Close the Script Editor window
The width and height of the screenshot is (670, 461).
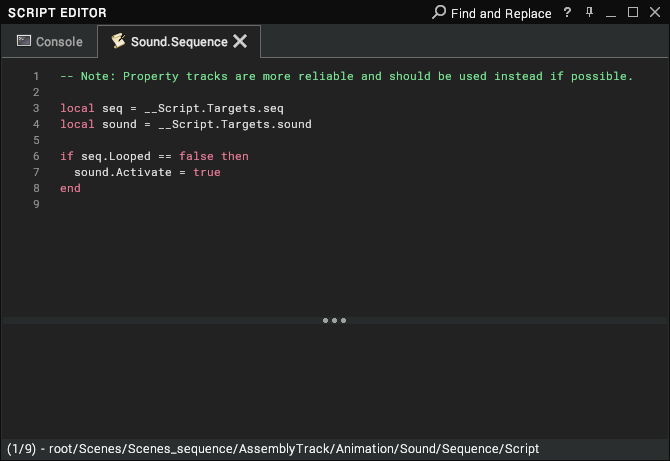pos(655,12)
